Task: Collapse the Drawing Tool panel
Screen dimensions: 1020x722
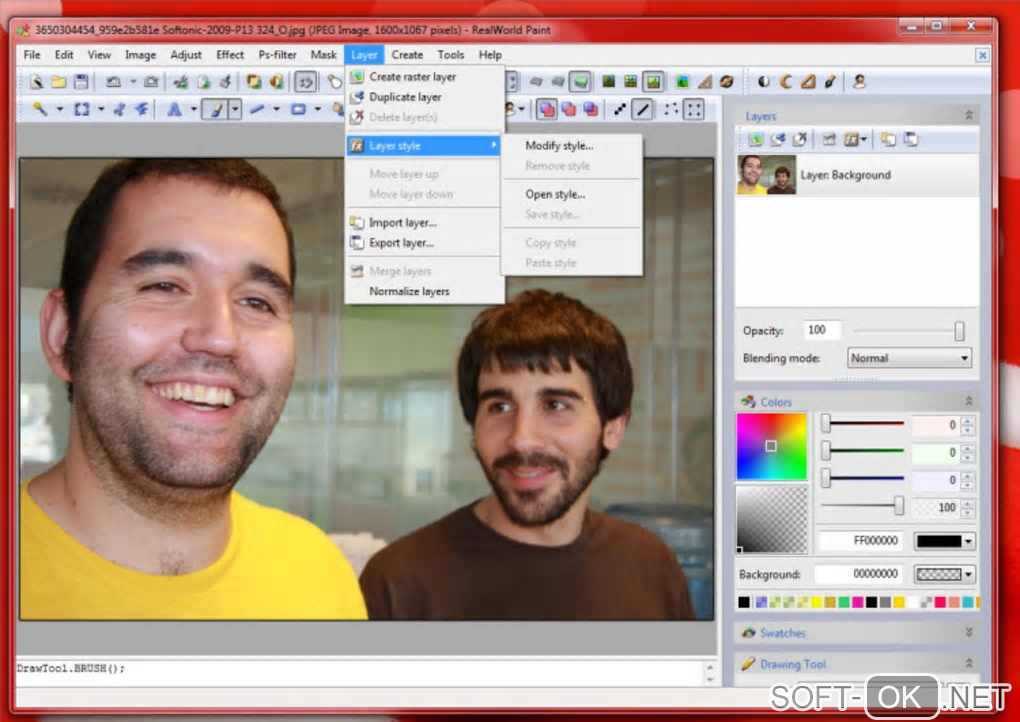Action: point(969,663)
